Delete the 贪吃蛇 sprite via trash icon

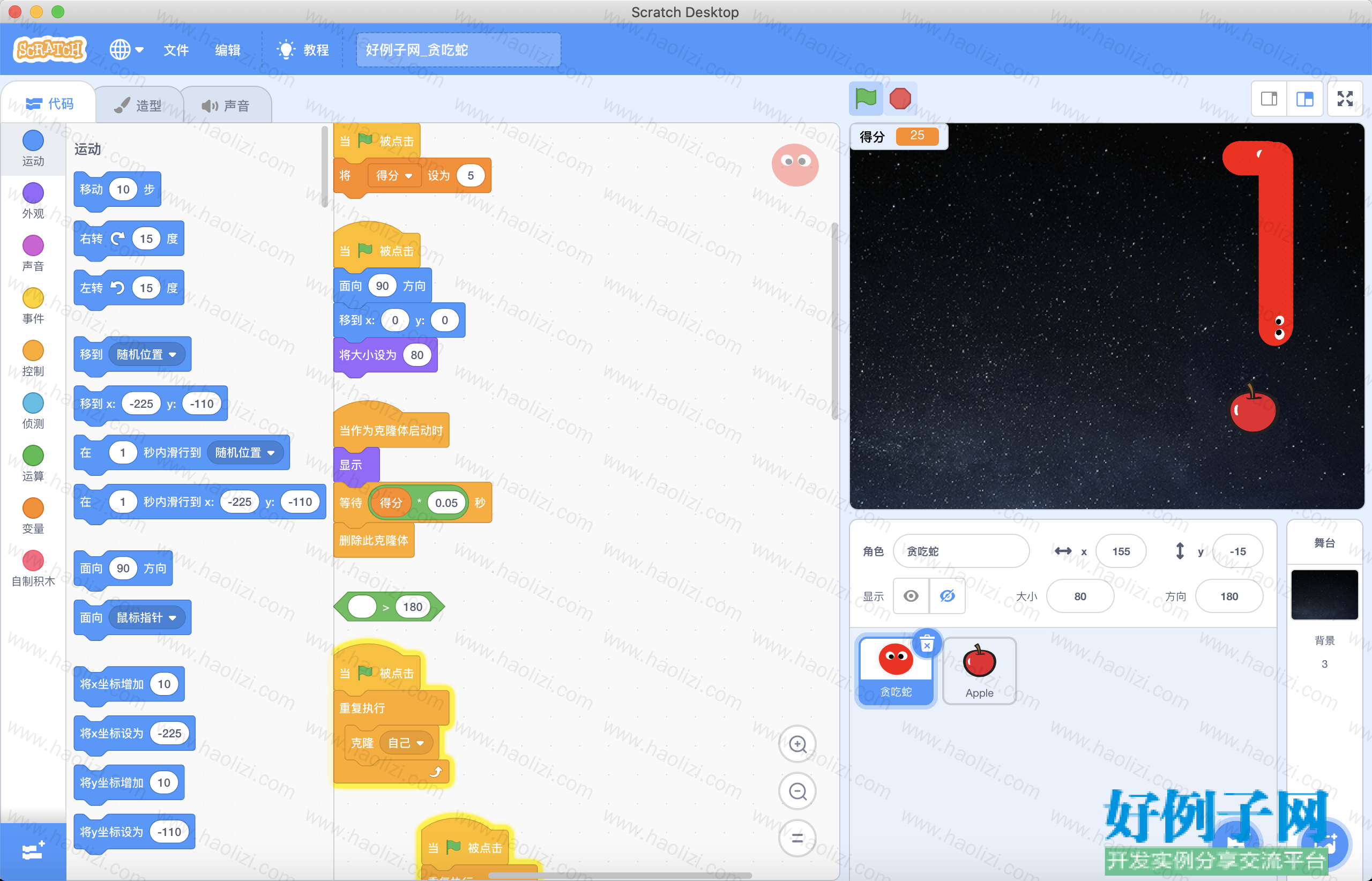927,644
